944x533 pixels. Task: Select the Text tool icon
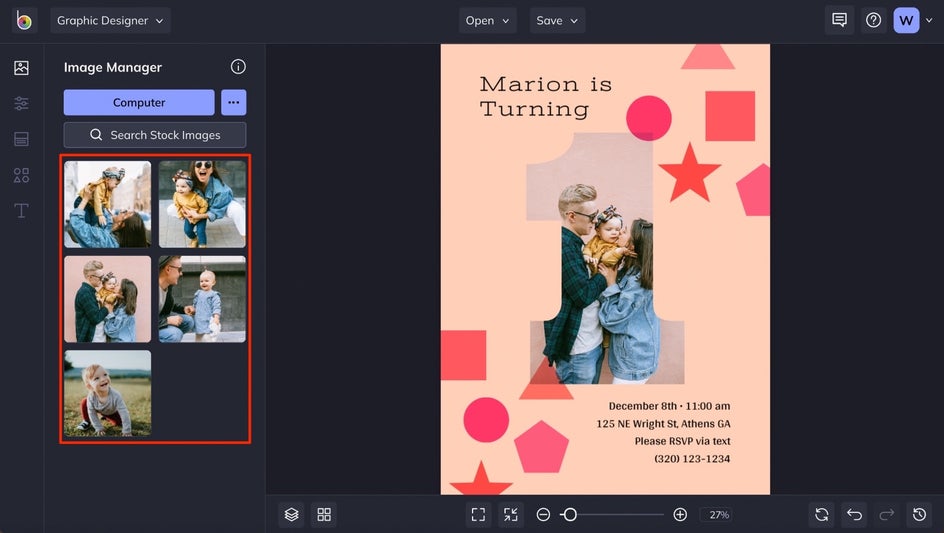tap(21, 211)
